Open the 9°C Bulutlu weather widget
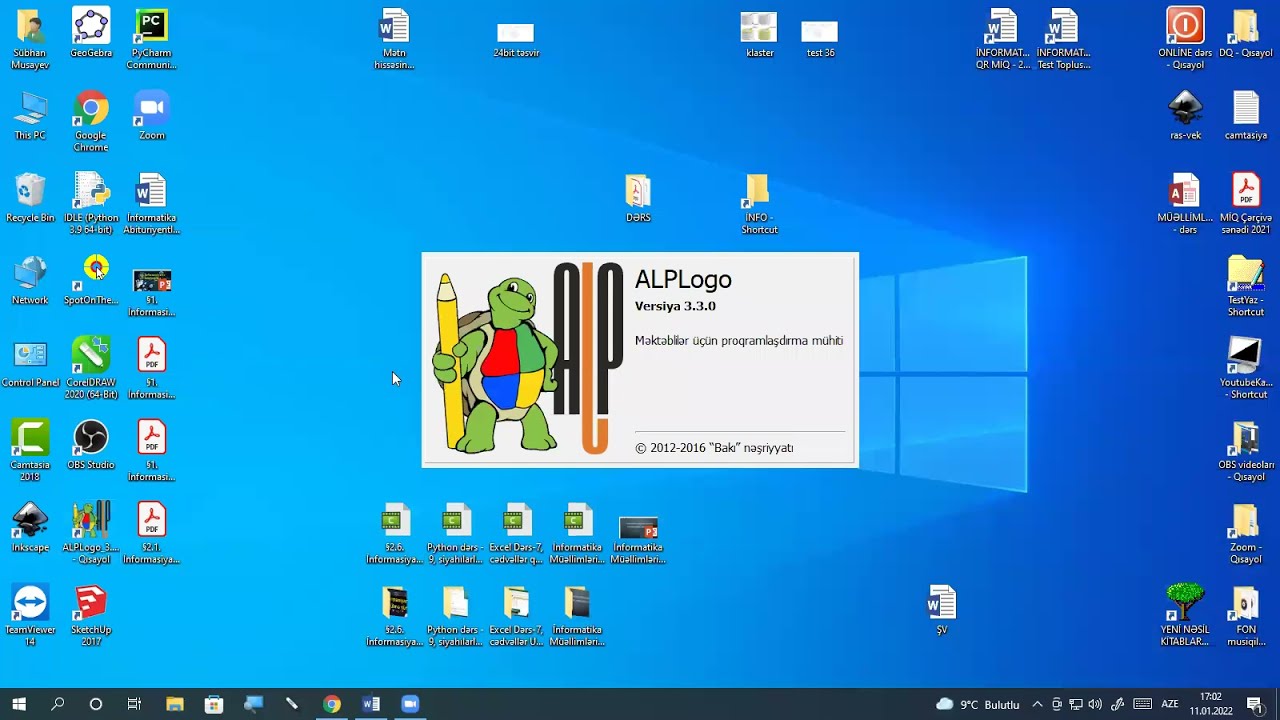 (978, 704)
